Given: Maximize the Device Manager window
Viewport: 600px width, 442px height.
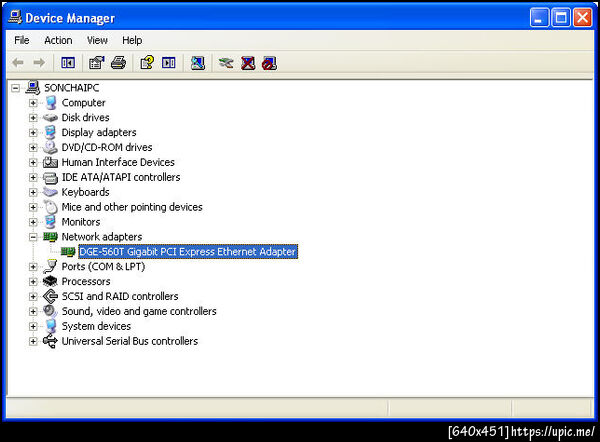Looking at the screenshot, I should [x=561, y=18].
